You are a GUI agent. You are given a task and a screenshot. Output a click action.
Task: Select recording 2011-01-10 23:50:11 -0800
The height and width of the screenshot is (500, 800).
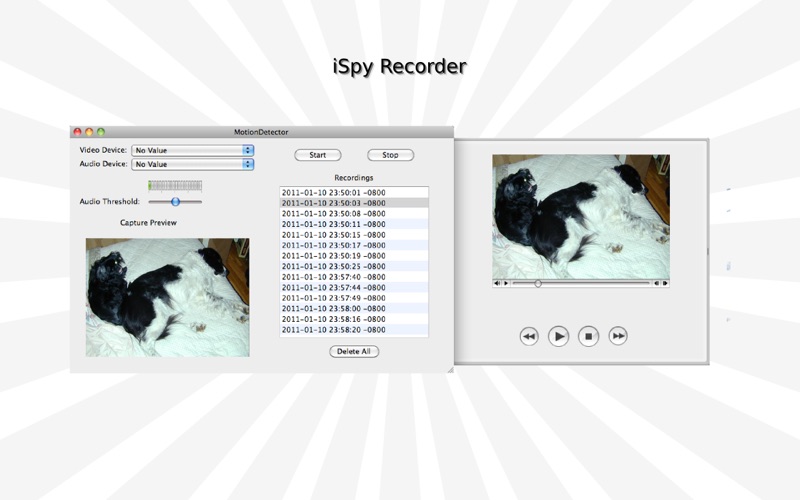point(354,224)
